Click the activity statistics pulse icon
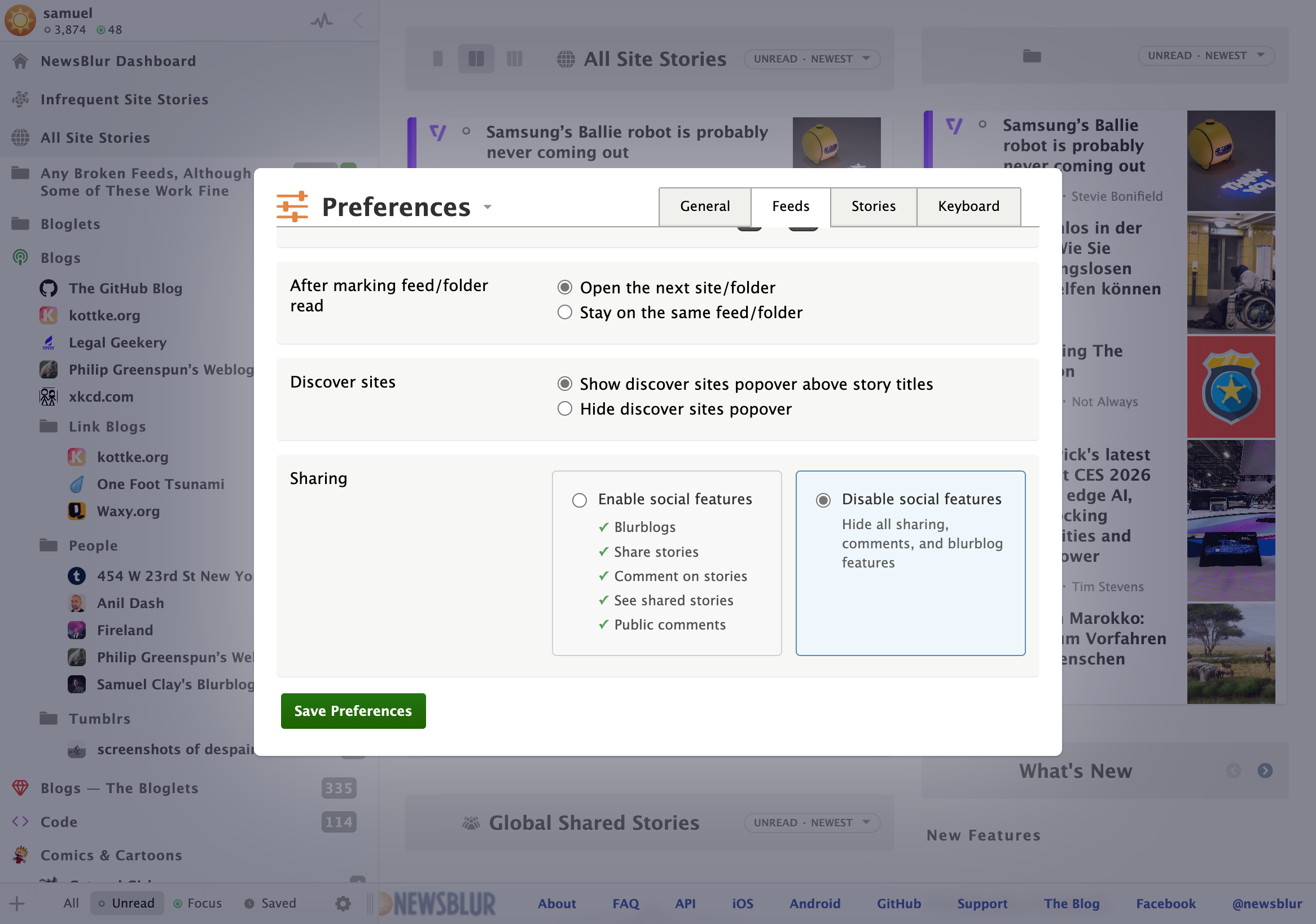This screenshot has width=1316, height=924. coord(322,21)
